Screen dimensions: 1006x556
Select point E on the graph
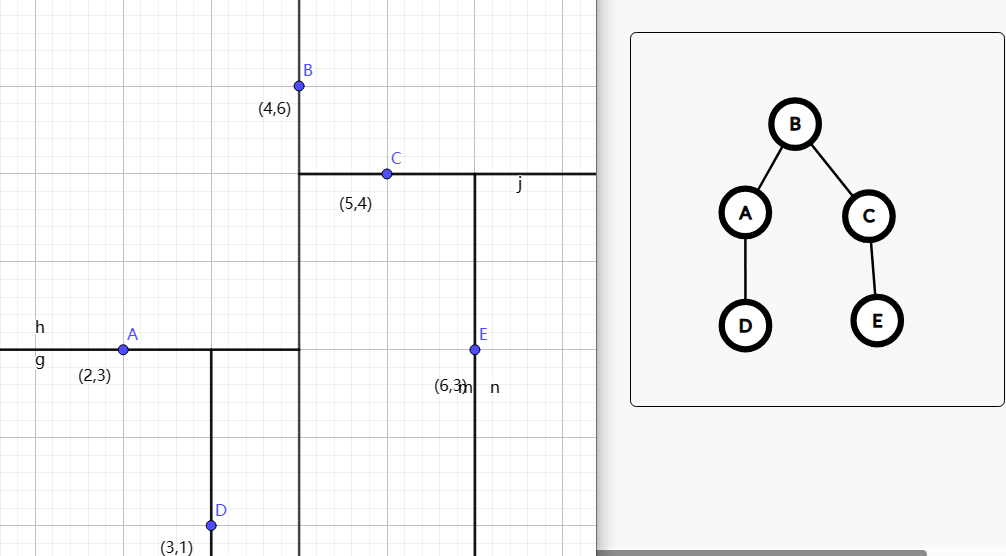tap(475, 350)
